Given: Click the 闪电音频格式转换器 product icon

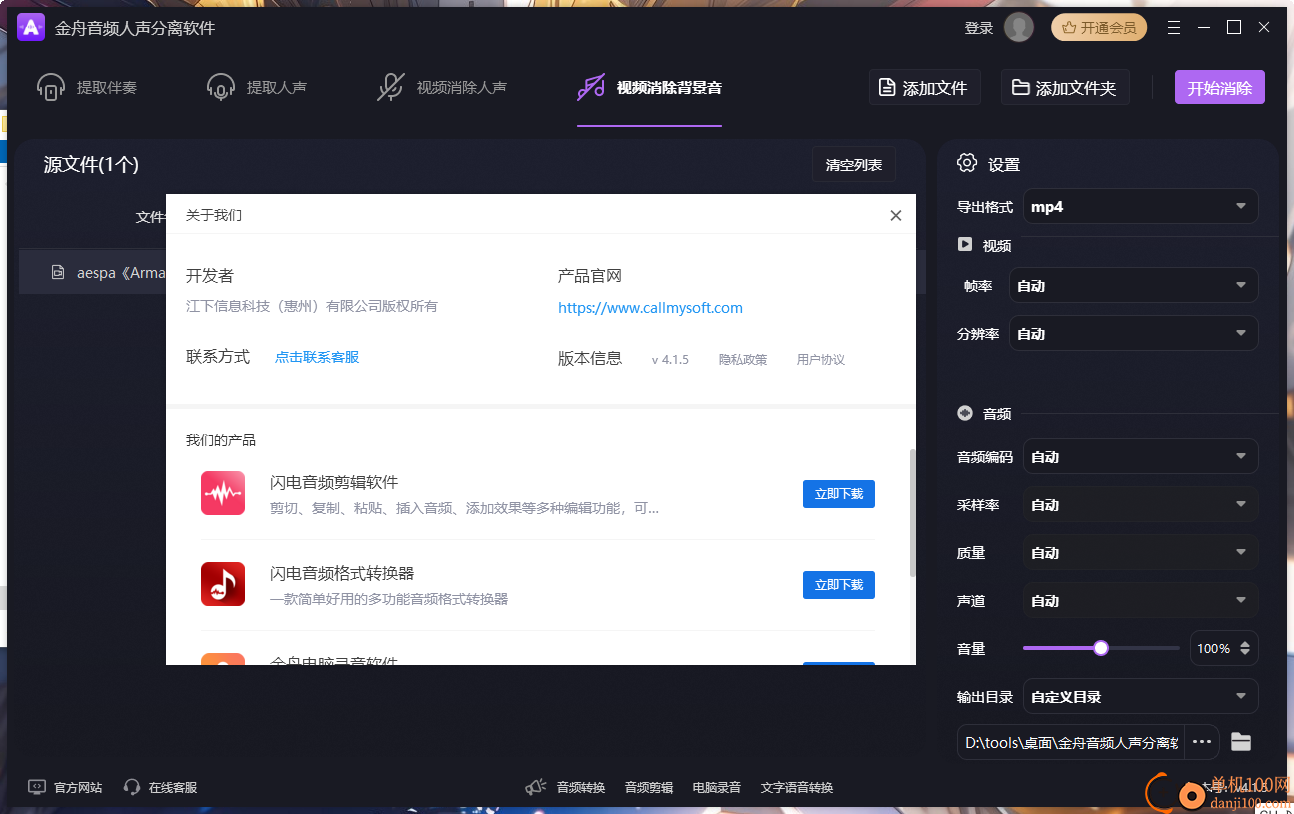Looking at the screenshot, I should pos(223,584).
